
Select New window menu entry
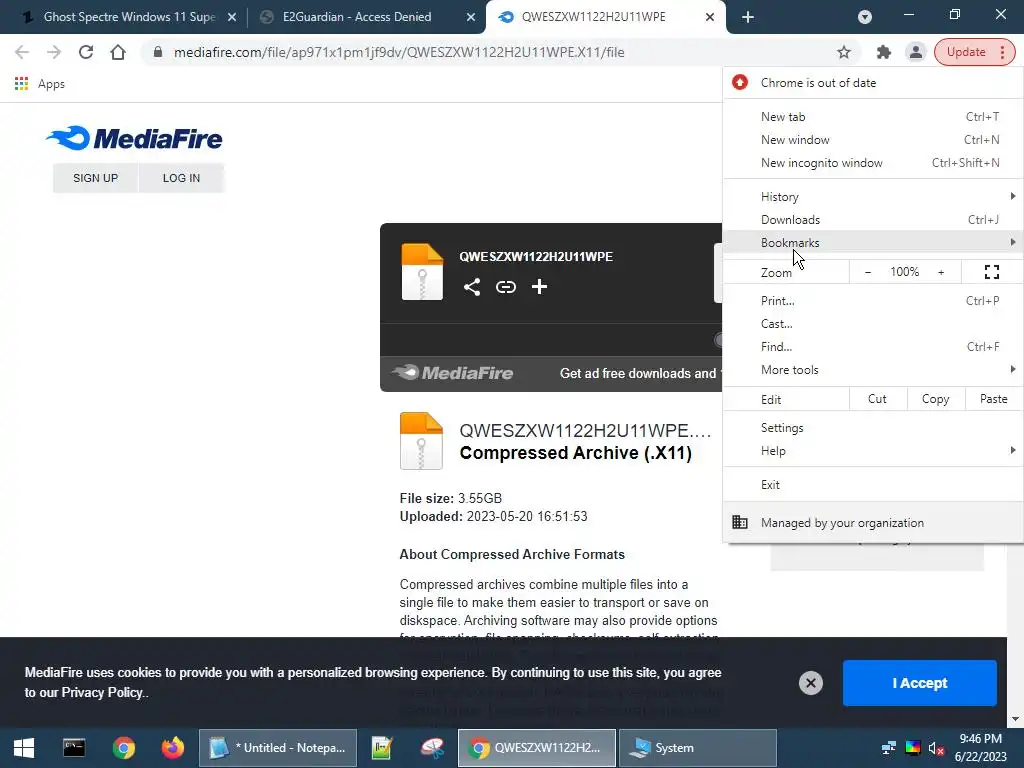click(873, 140)
